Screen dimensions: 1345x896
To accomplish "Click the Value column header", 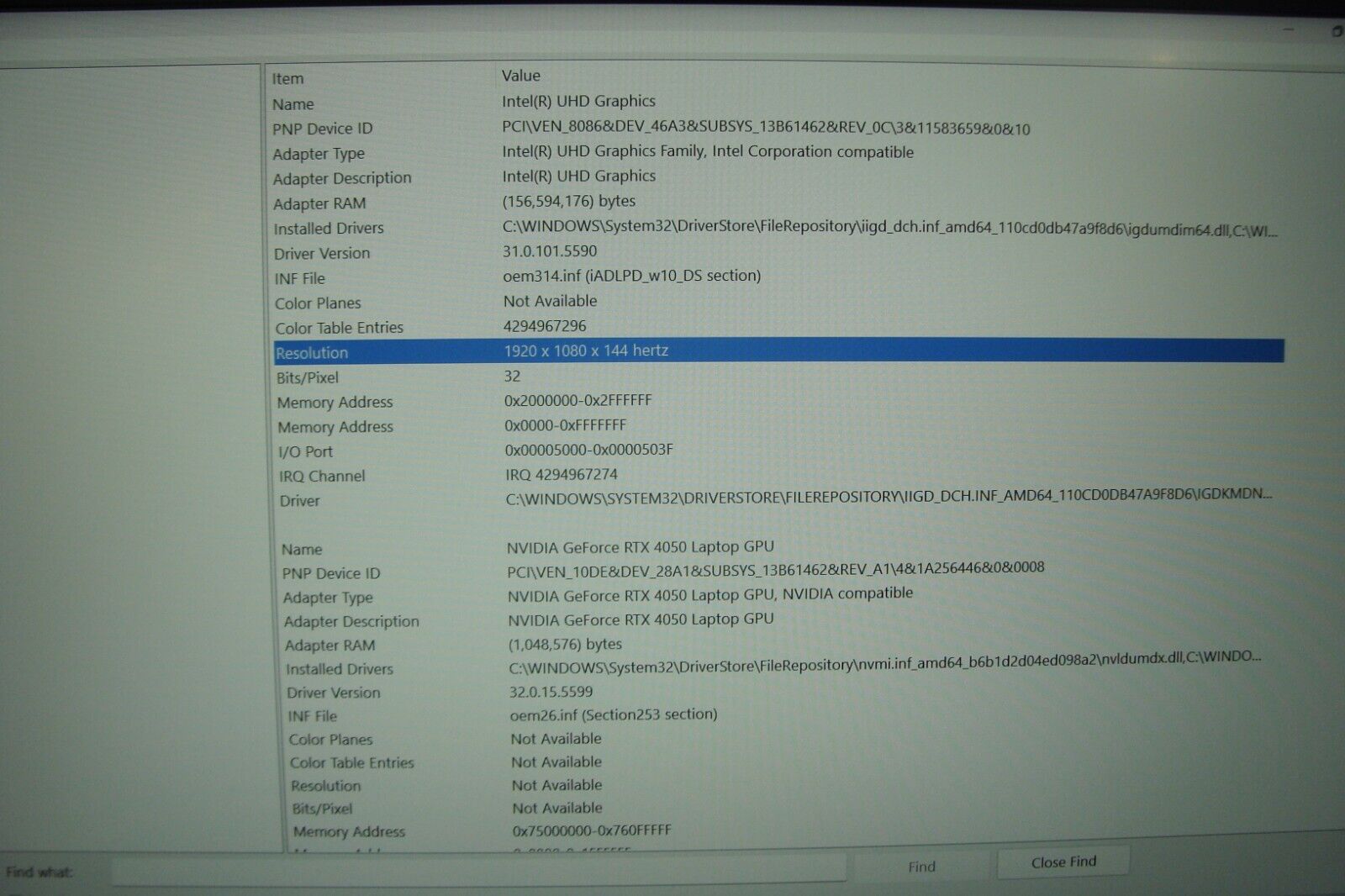I will coord(521,76).
